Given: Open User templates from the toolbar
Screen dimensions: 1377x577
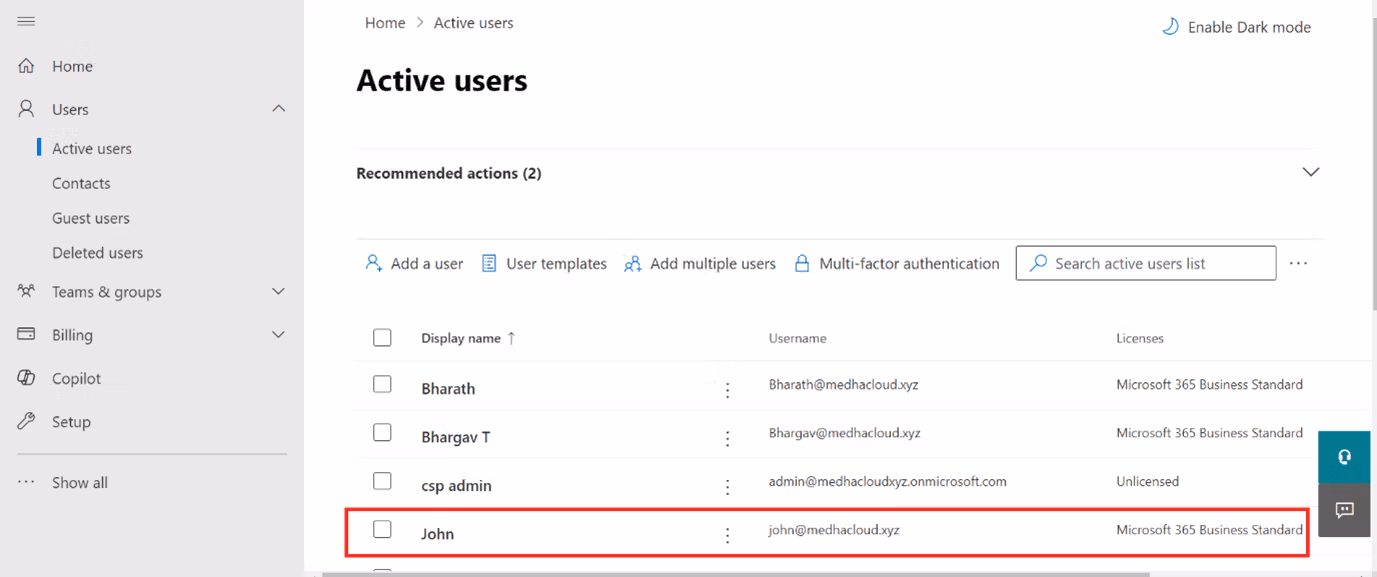Looking at the screenshot, I should [x=544, y=264].
